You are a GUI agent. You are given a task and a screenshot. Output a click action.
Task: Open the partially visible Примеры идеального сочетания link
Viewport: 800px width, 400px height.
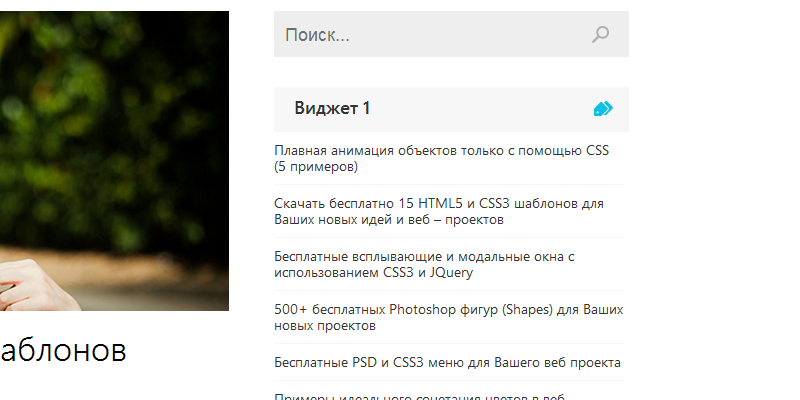point(419,397)
